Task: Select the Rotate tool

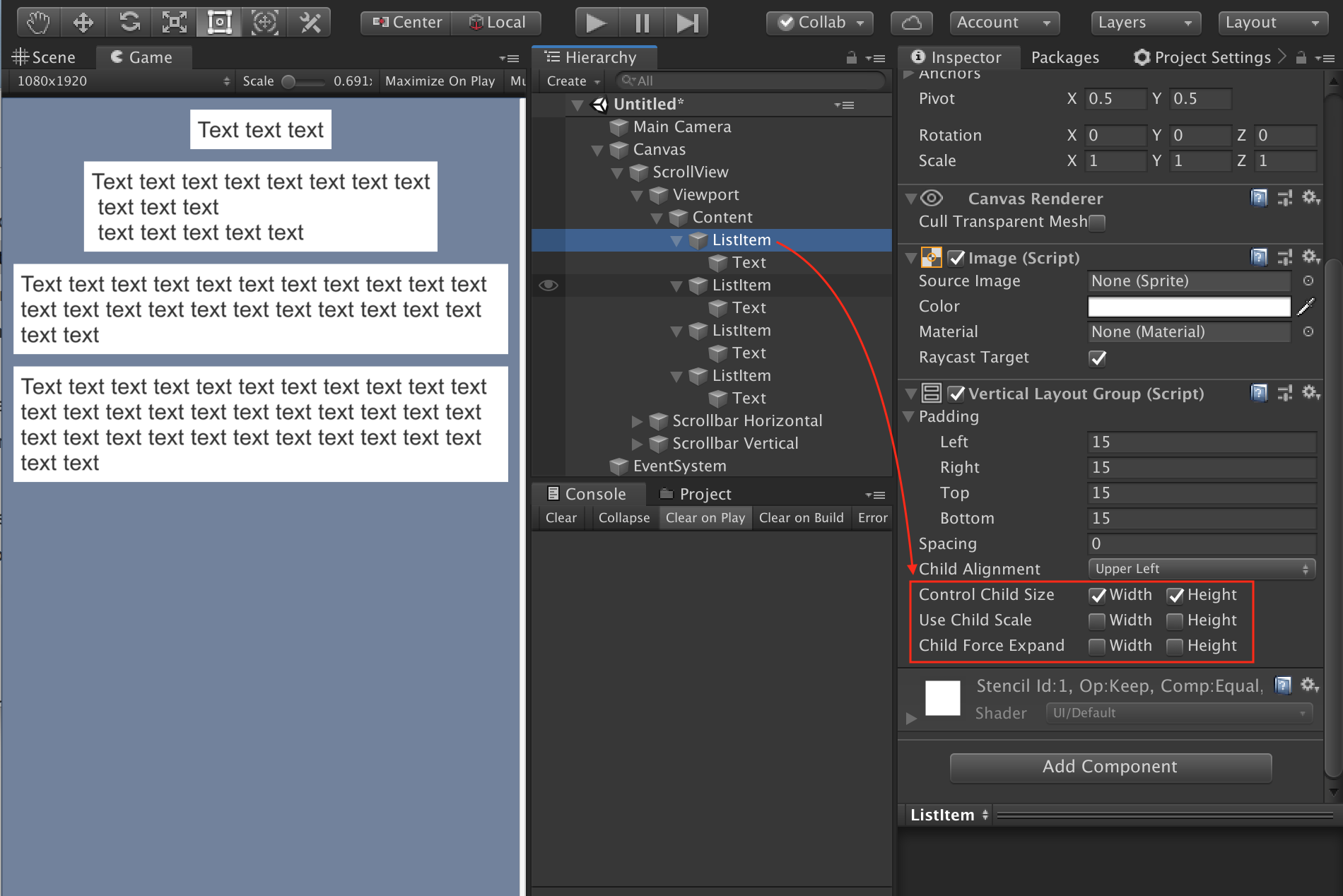Action: click(129, 23)
